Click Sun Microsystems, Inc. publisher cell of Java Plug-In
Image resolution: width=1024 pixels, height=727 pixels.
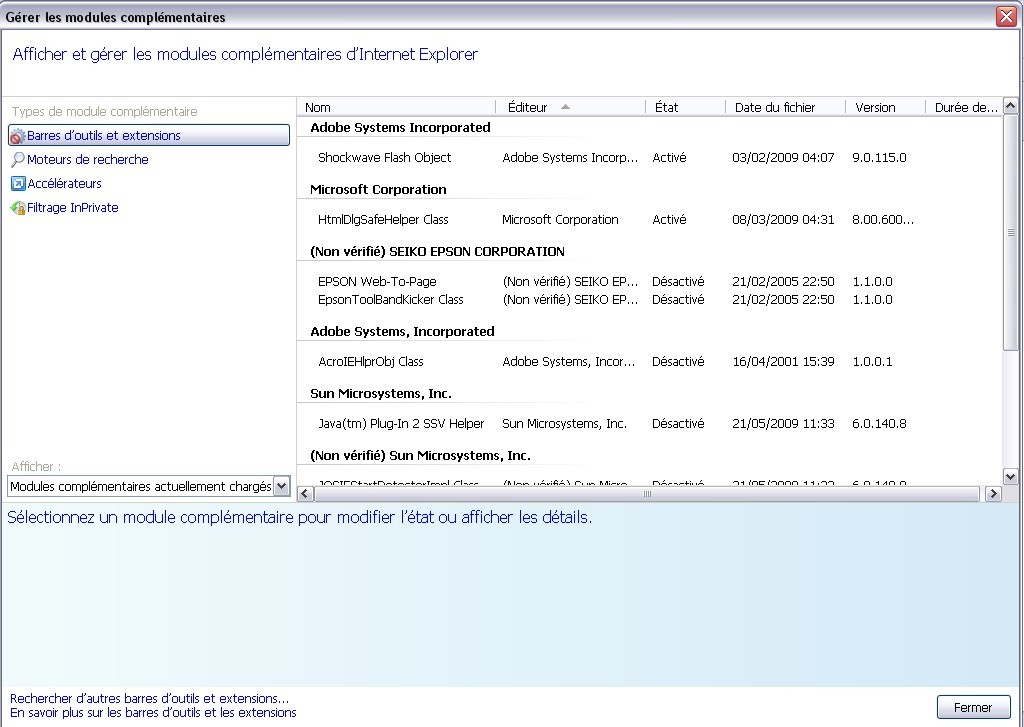tap(564, 423)
